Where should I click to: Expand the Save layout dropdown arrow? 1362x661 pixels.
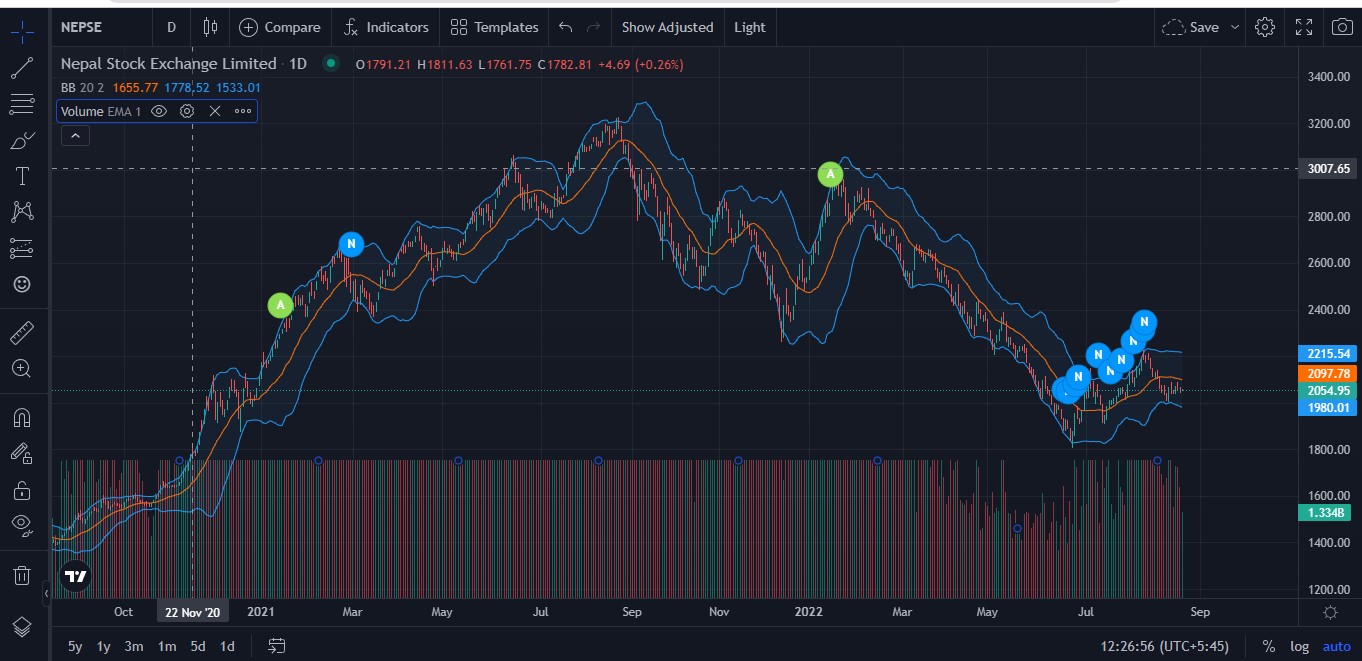point(1235,27)
